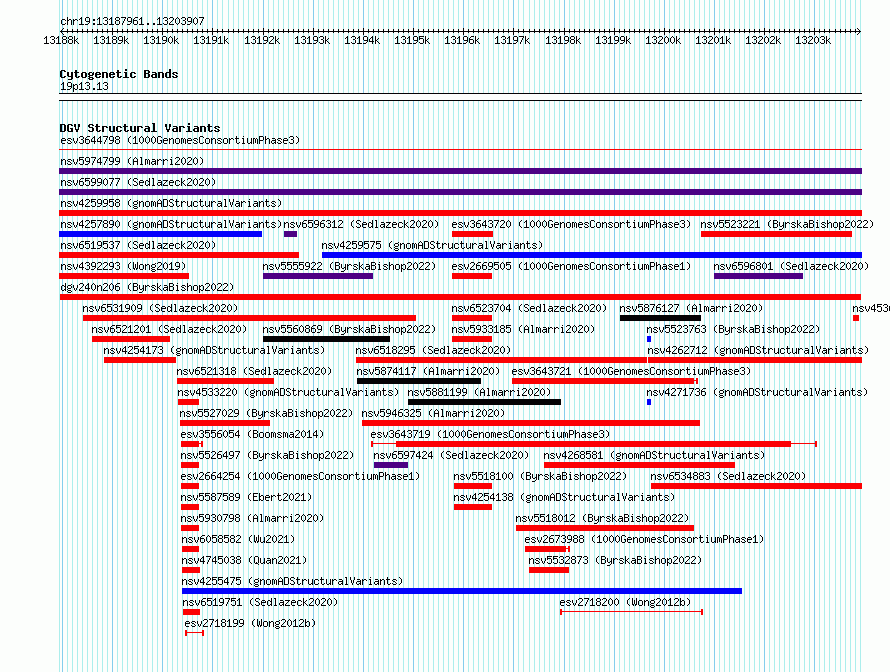890x672 pixels.
Task: Select nsv6523704 Sedlazeck2020 label
Action: (529, 308)
